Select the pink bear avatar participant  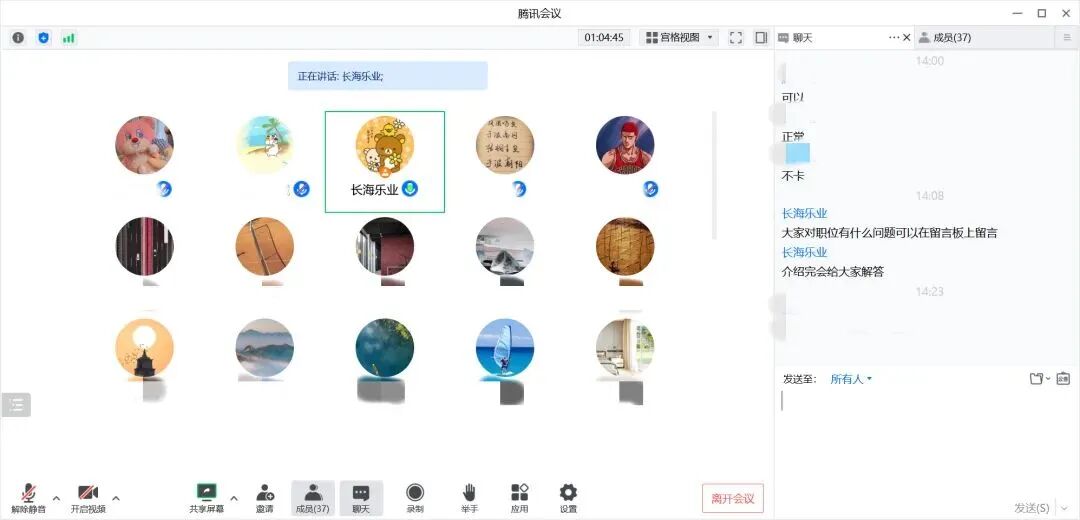145,145
